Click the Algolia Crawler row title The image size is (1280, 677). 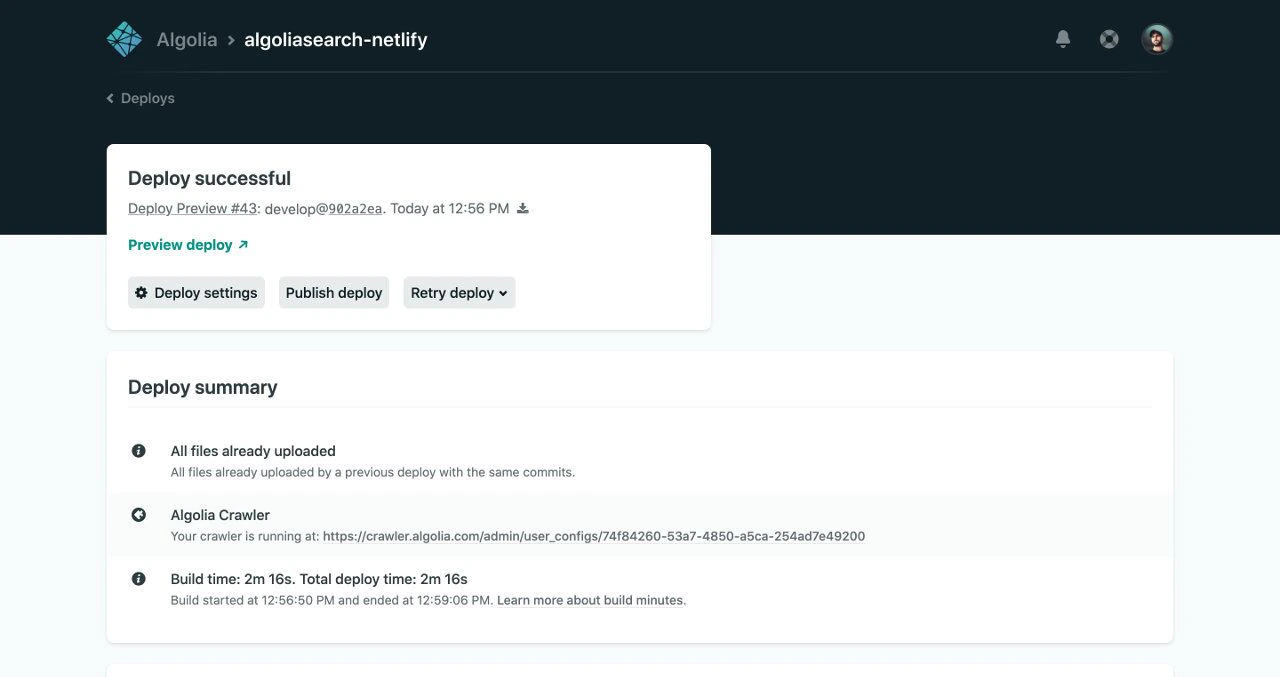220,515
